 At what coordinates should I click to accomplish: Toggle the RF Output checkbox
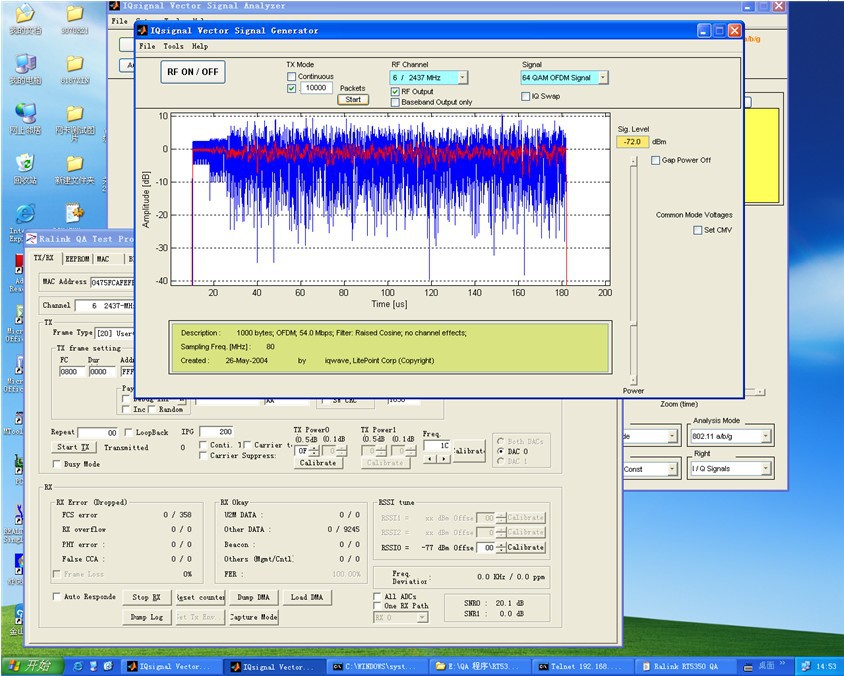click(395, 92)
